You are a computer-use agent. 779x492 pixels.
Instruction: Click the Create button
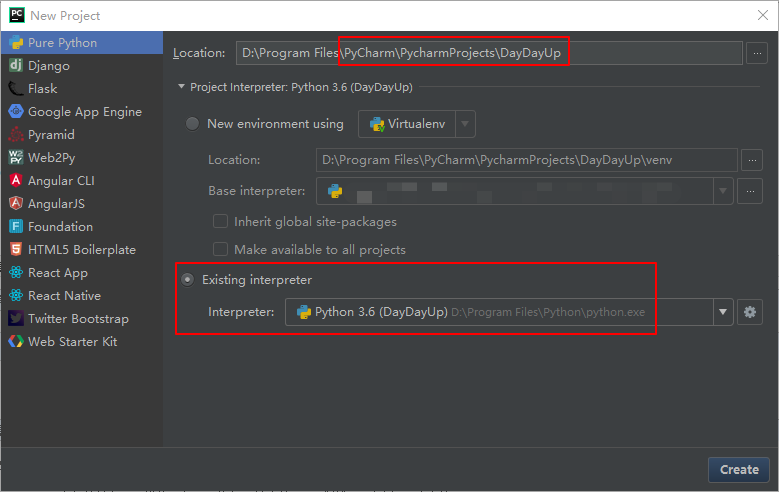tap(739, 470)
